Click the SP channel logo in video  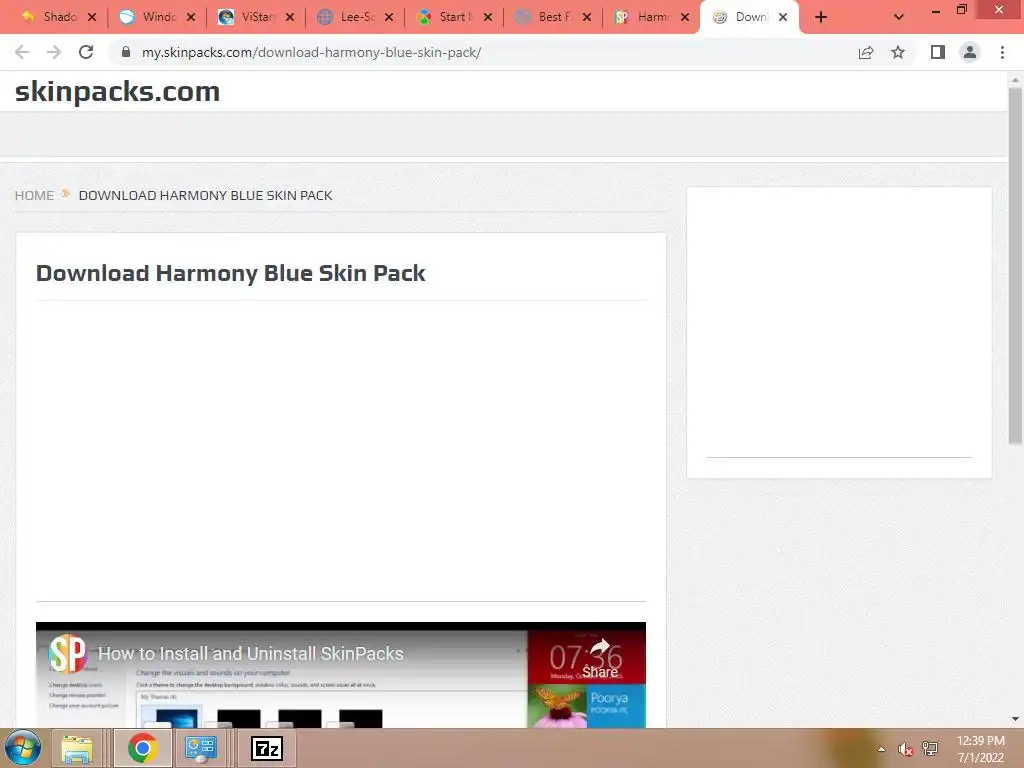pyautogui.click(x=67, y=653)
